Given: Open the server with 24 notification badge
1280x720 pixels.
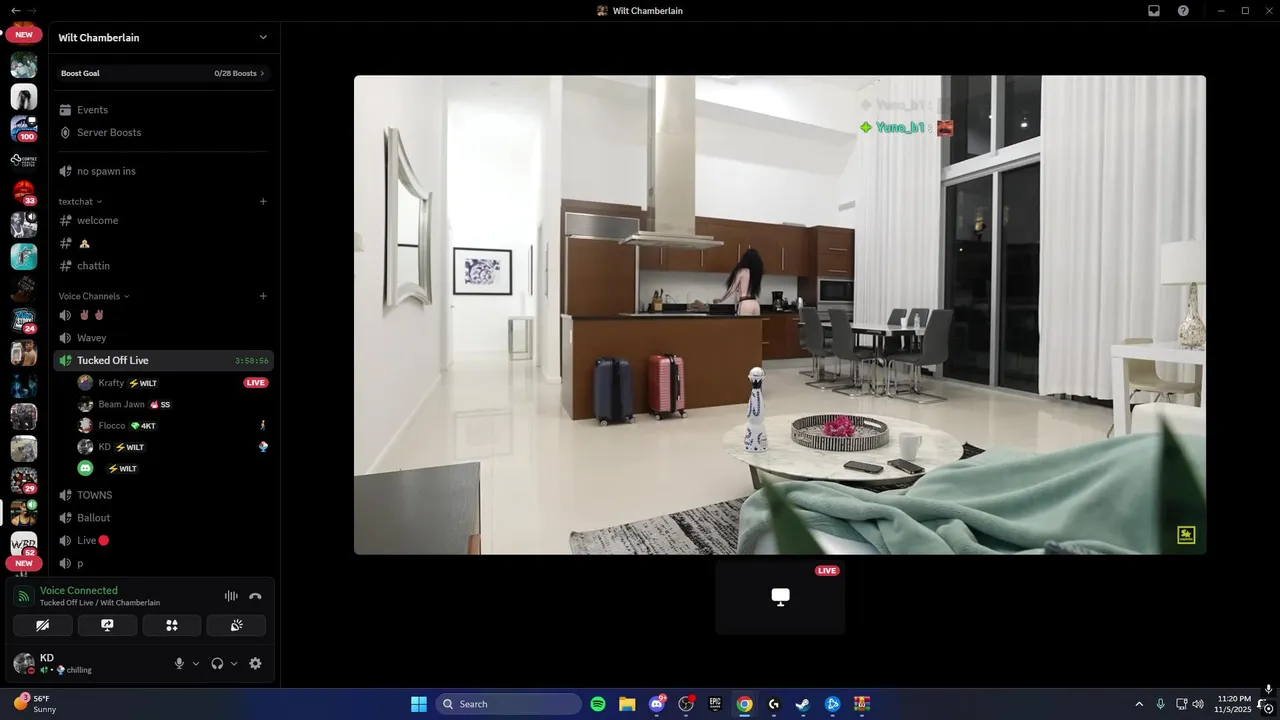Looking at the screenshot, I should [24, 320].
